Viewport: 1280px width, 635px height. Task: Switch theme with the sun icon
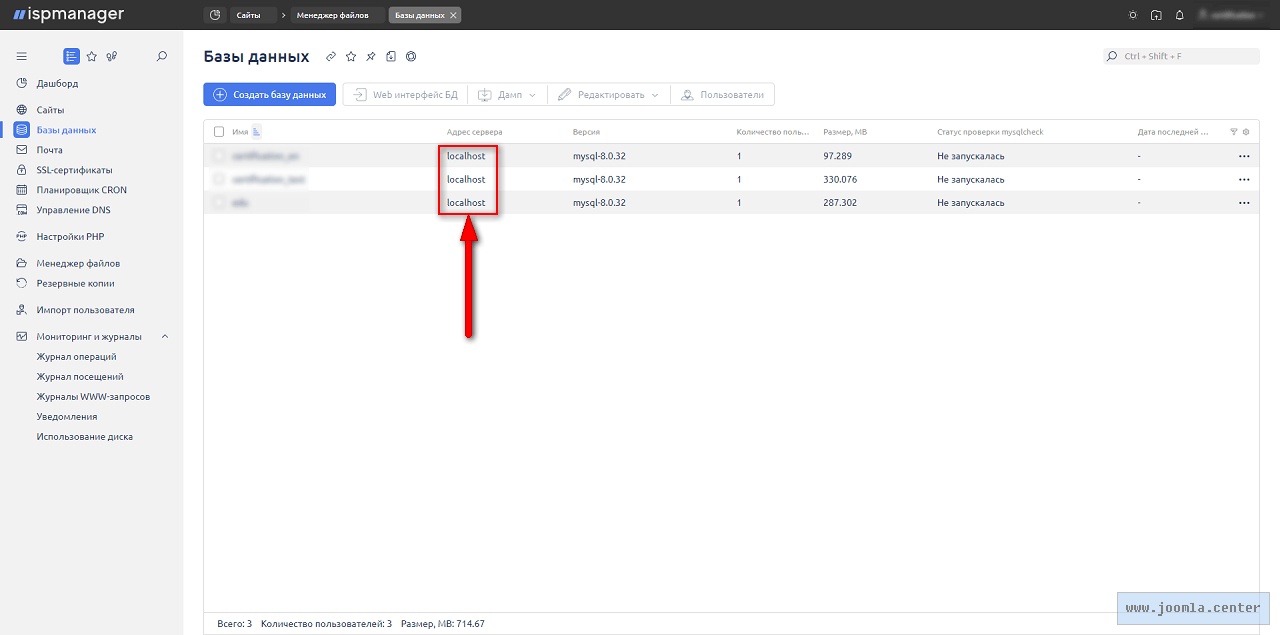click(1132, 15)
